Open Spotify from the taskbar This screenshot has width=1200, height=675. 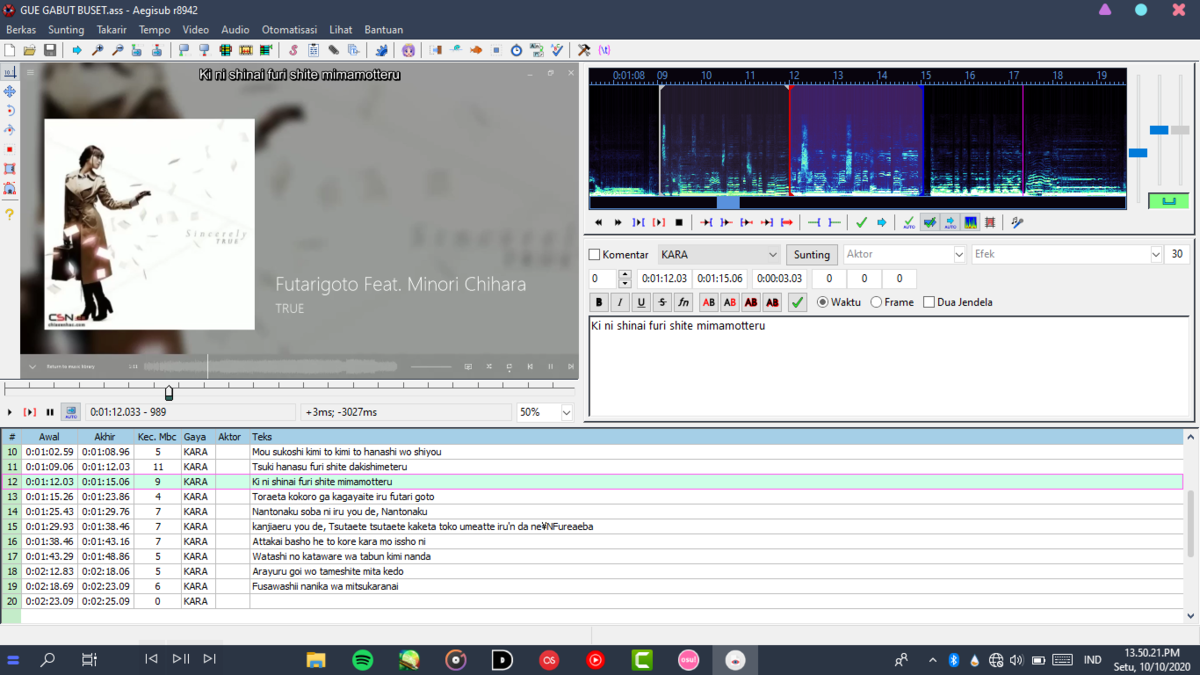[363, 659]
